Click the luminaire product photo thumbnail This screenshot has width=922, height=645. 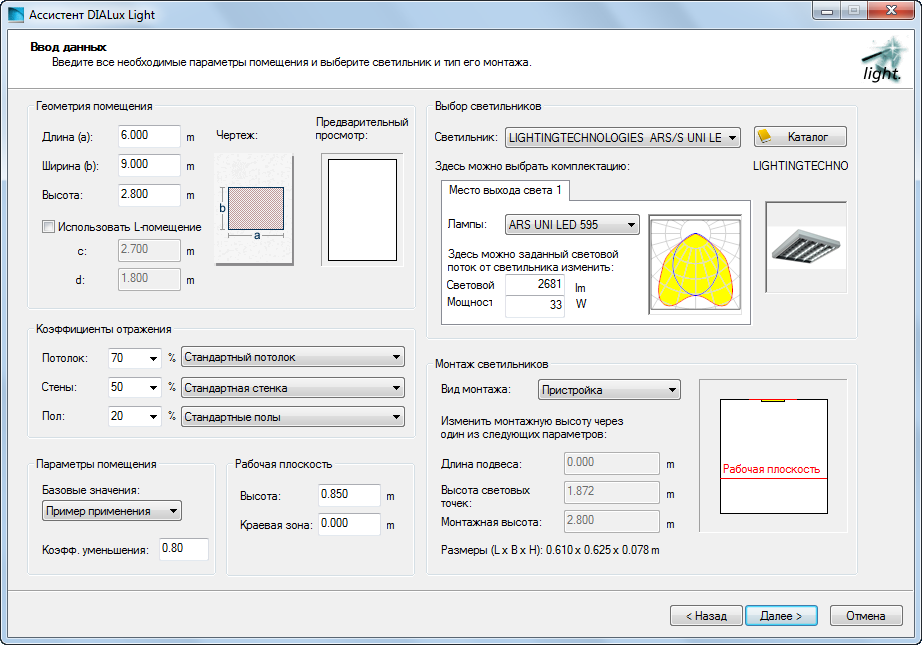(x=805, y=247)
